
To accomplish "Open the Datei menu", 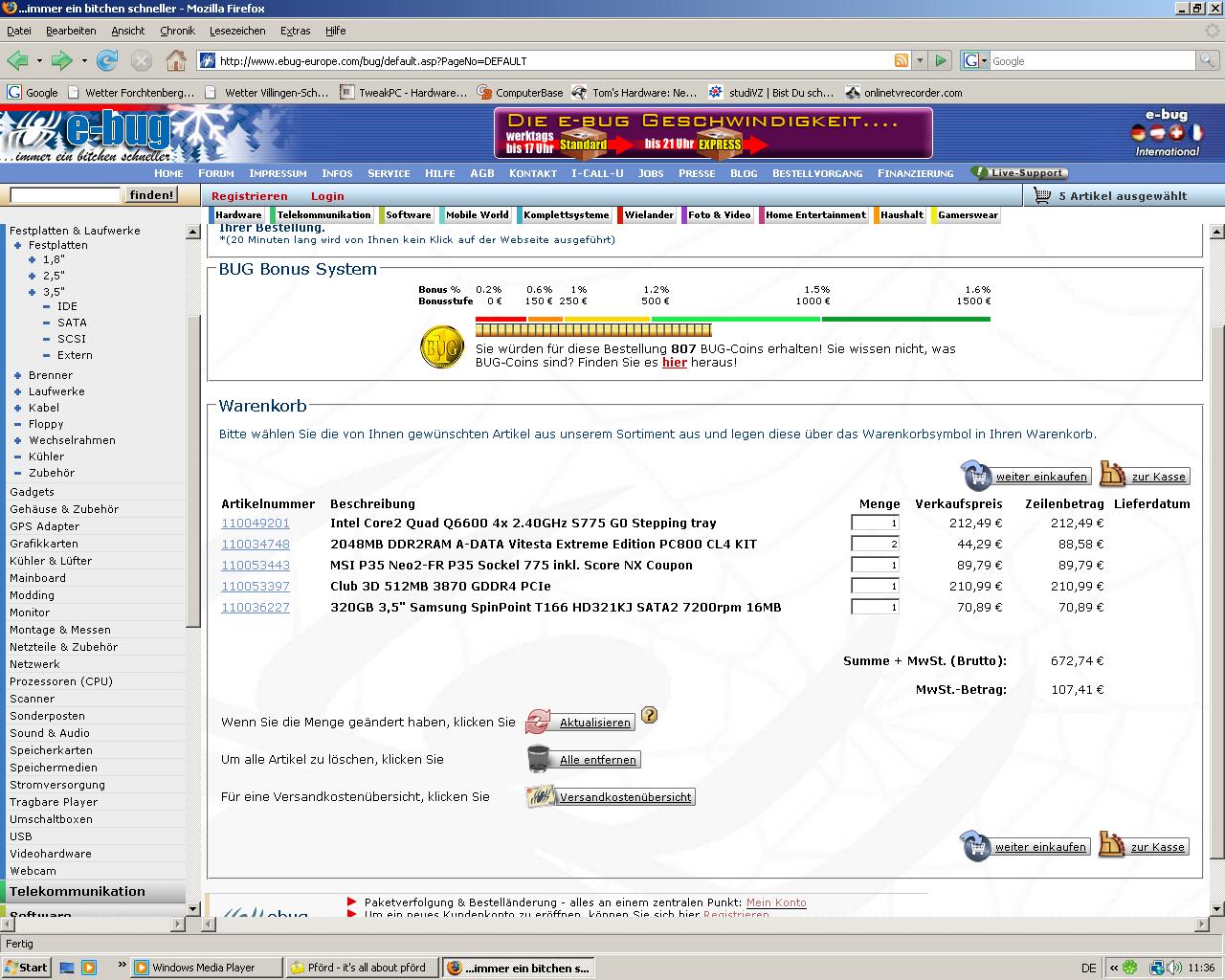I will 18,31.
